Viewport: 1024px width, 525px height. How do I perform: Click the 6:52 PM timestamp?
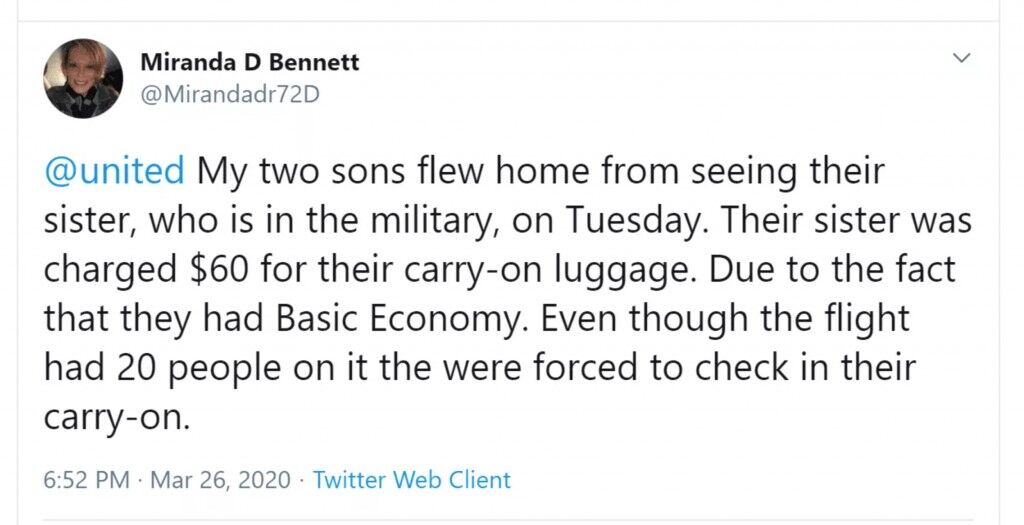87,480
